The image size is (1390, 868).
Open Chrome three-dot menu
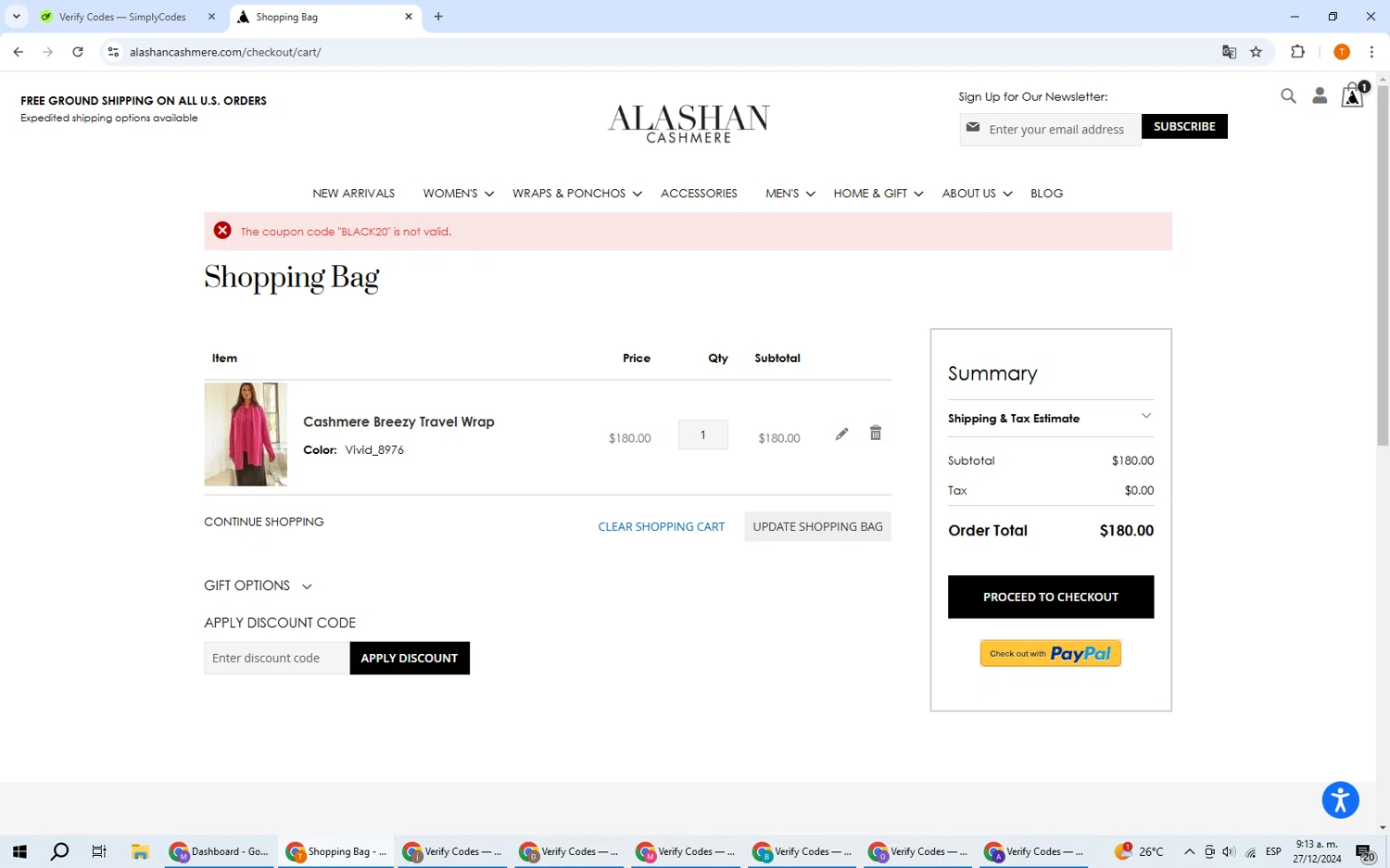pos(1371,52)
